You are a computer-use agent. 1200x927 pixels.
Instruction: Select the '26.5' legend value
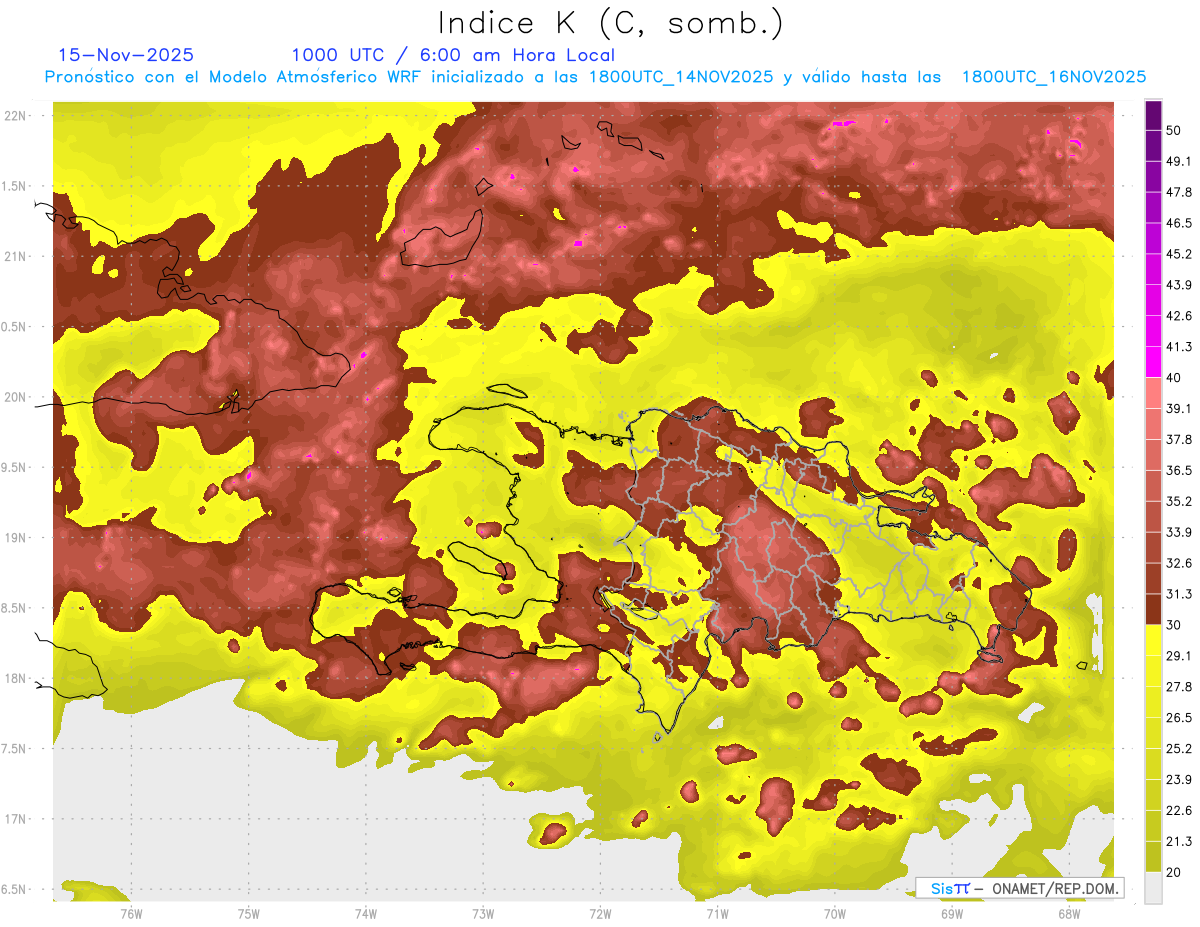coord(1179,717)
